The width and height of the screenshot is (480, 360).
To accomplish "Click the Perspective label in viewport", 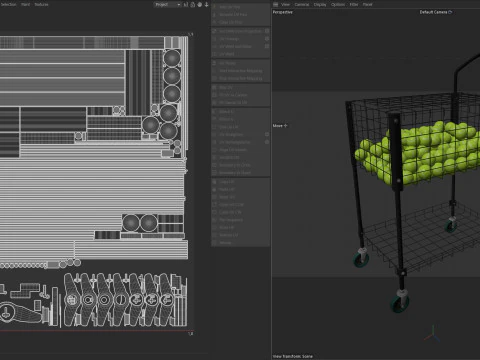I will tap(283, 12).
